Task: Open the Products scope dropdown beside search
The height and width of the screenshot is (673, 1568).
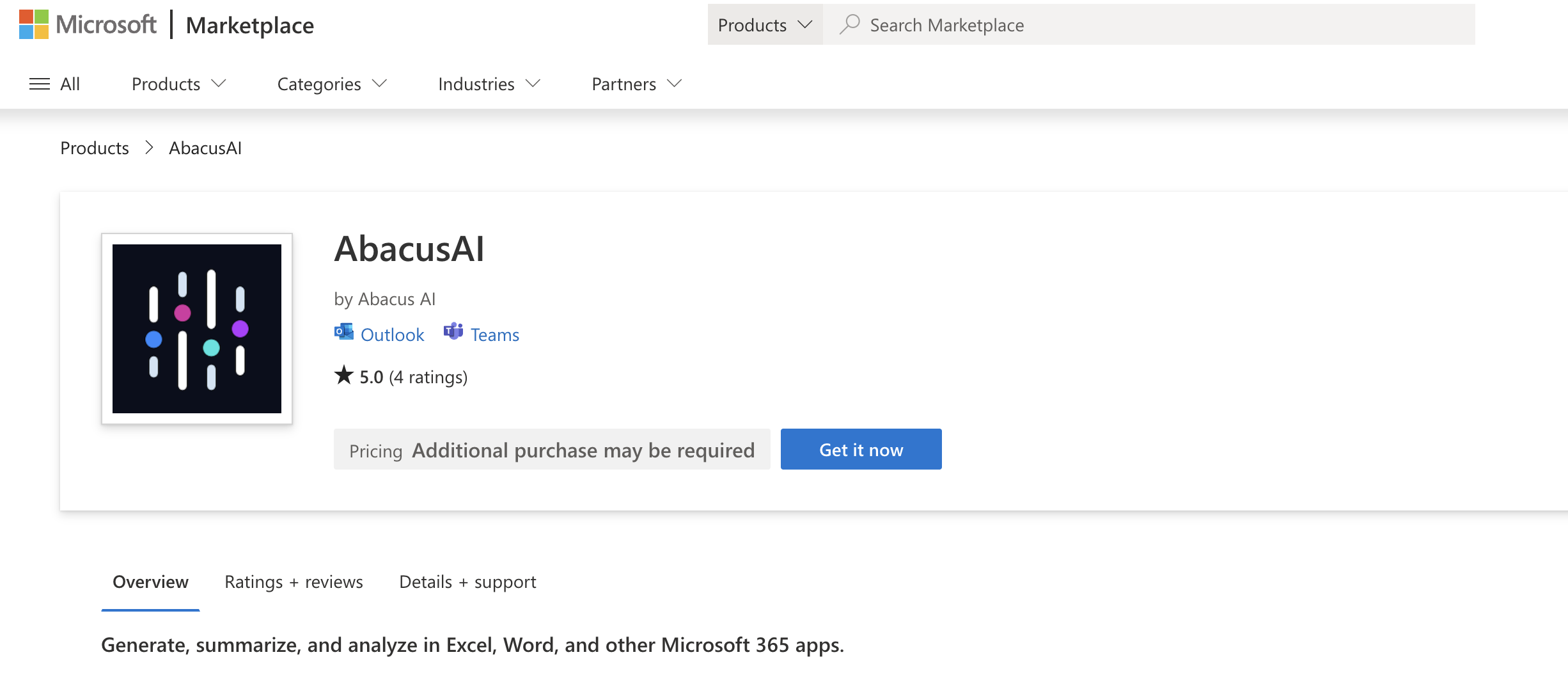Action: pos(765,25)
